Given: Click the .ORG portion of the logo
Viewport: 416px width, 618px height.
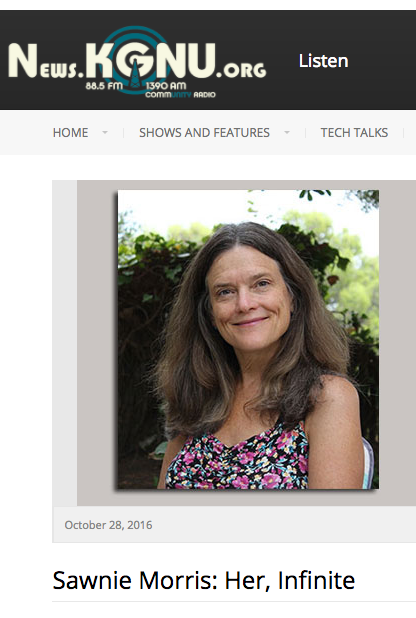Looking at the screenshot, I should (x=241, y=70).
